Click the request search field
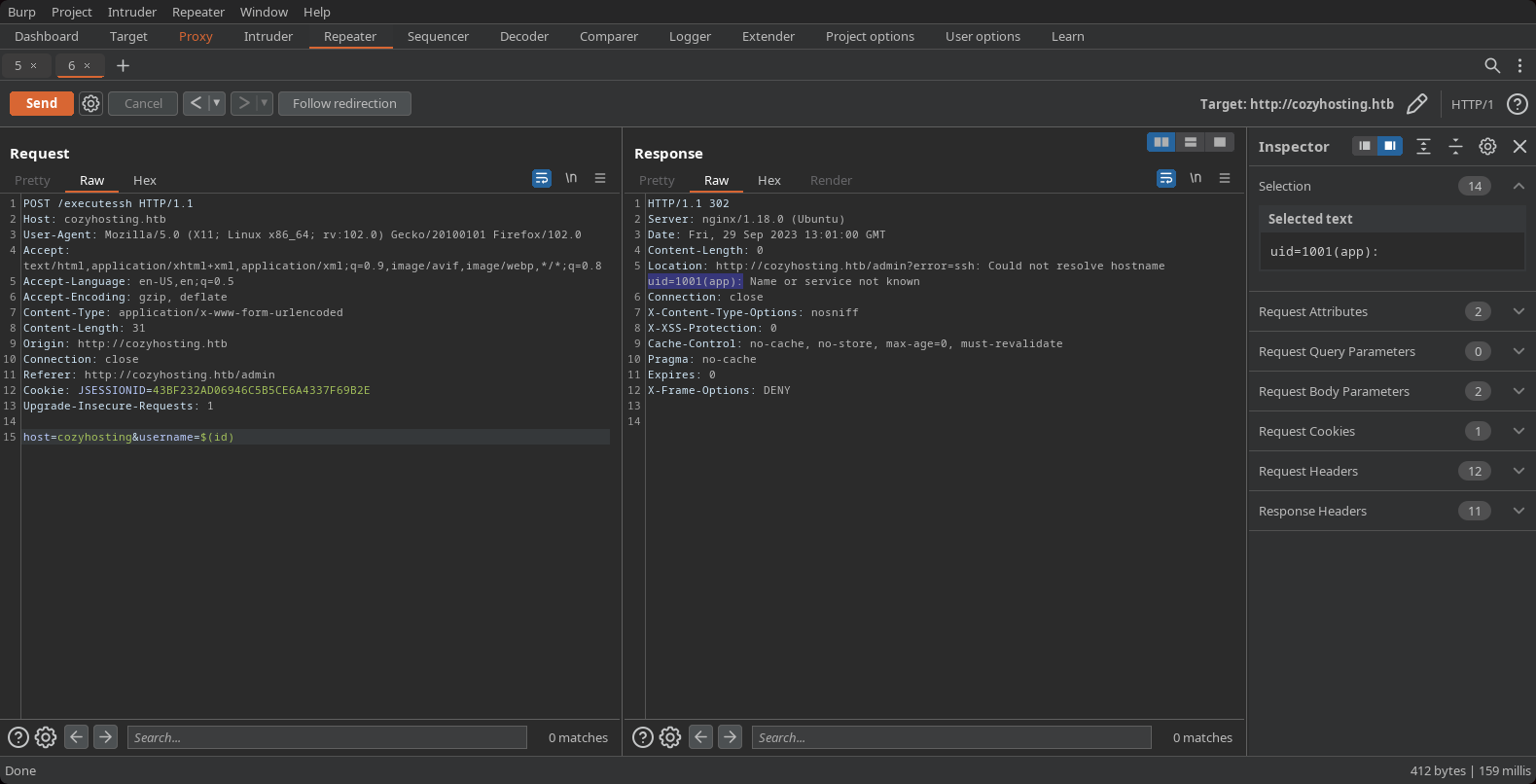1536x784 pixels. [x=327, y=737]
